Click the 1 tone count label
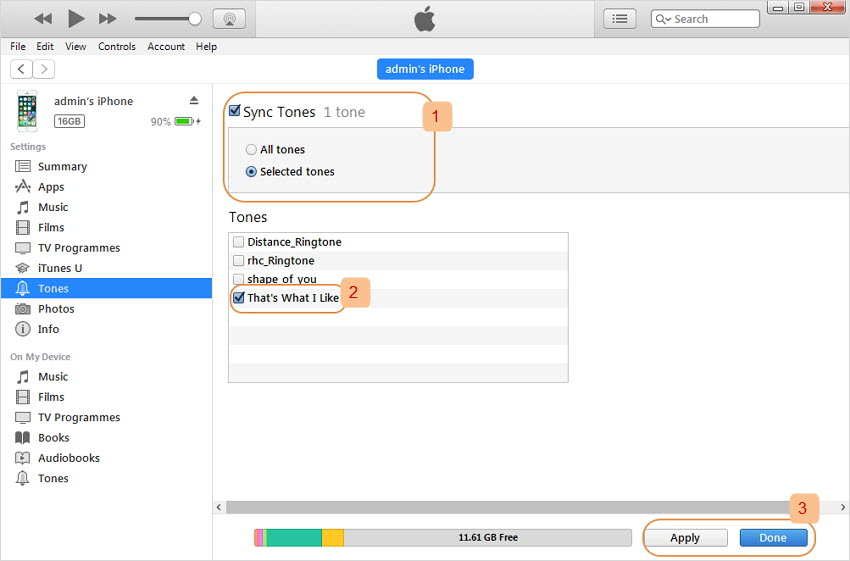Viewport: 850px width, 561px height. tap(344, 112)
